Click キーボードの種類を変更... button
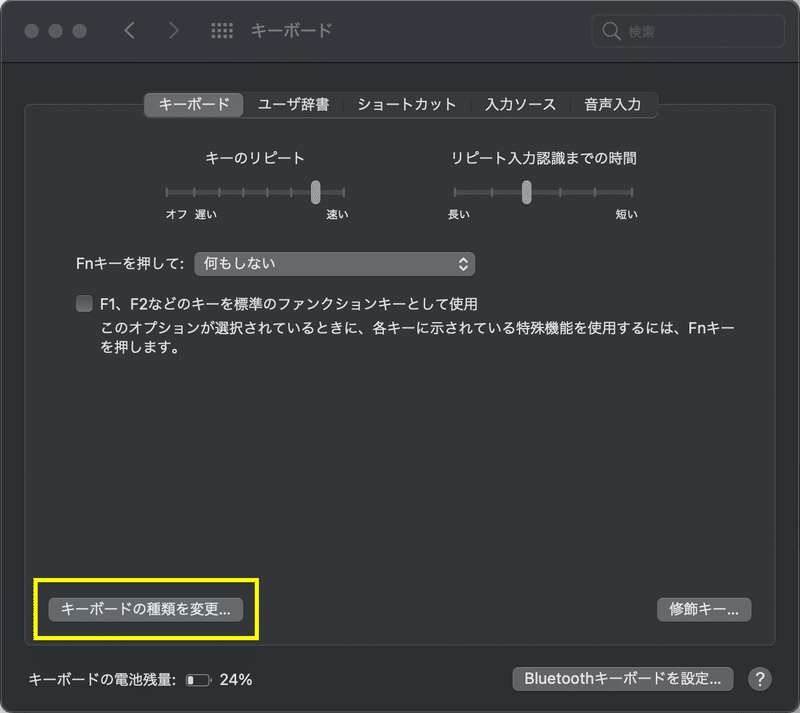Screen dimensions: 800x713 point(146,609)
